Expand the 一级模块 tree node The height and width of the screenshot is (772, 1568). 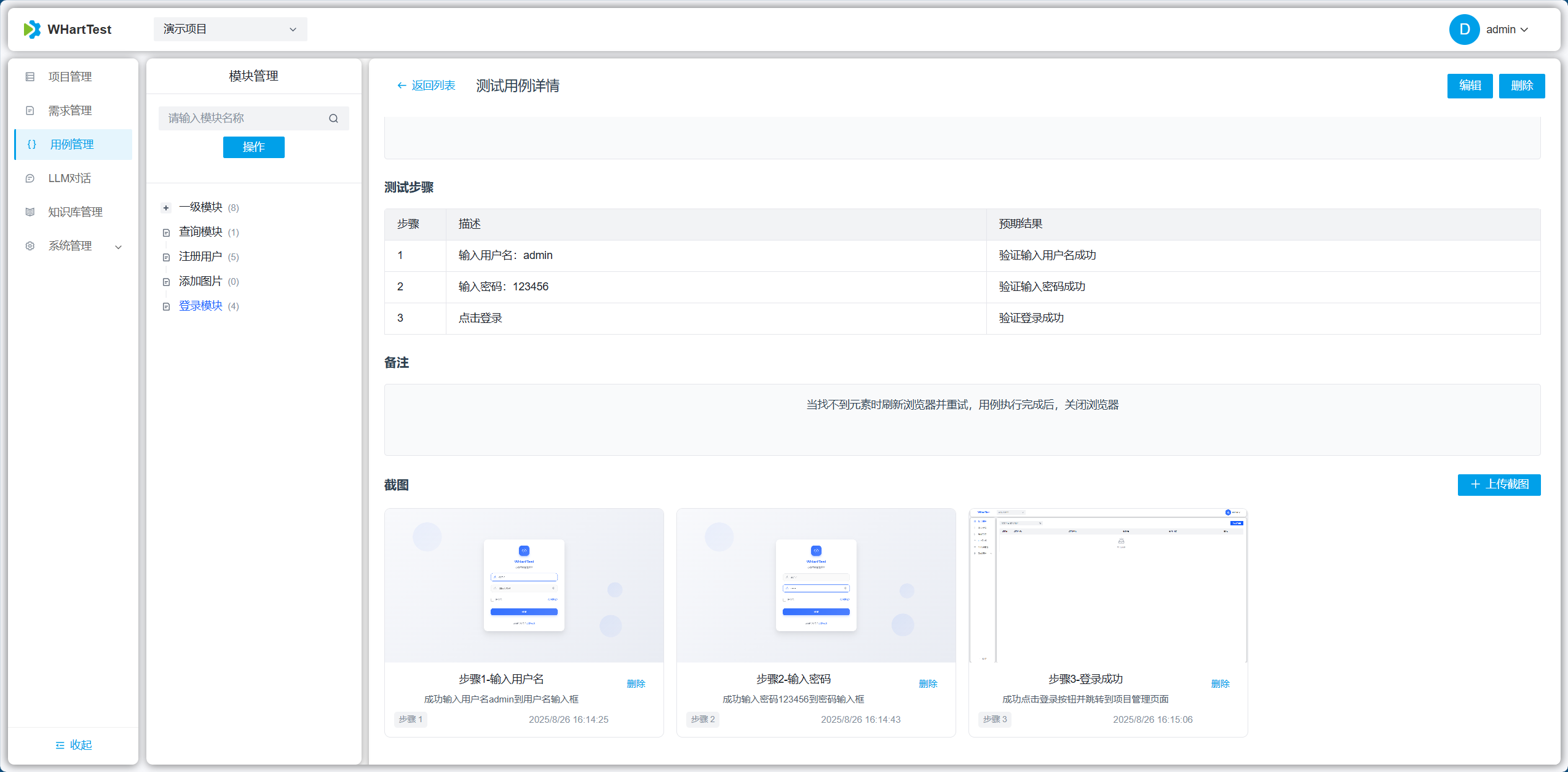click(166, 208)
